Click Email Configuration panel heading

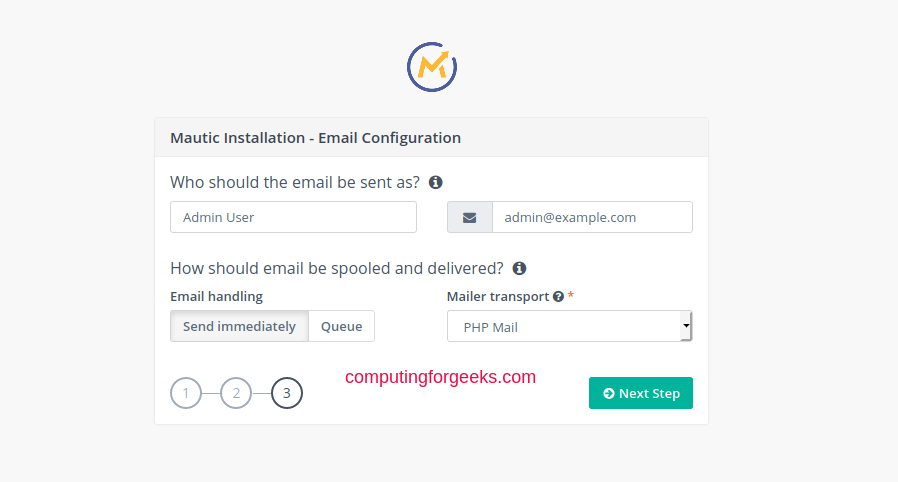click(316, 138)
